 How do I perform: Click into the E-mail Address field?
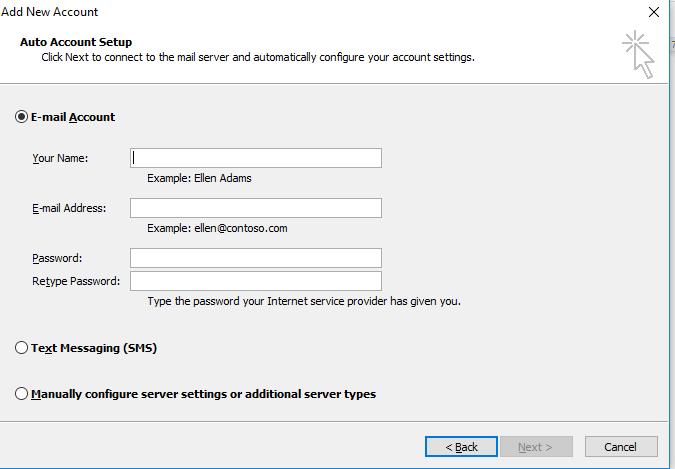(x=256, y=208)
